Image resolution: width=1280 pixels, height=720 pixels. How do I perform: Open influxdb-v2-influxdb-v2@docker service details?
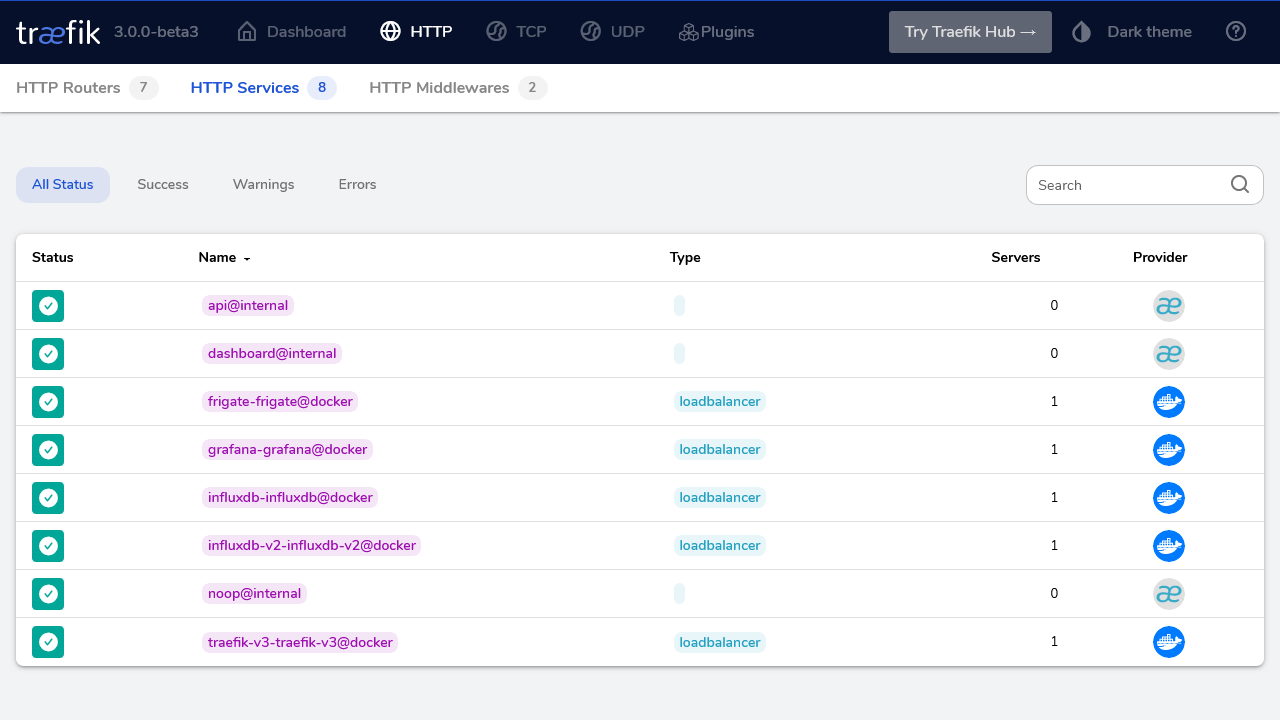311,546
